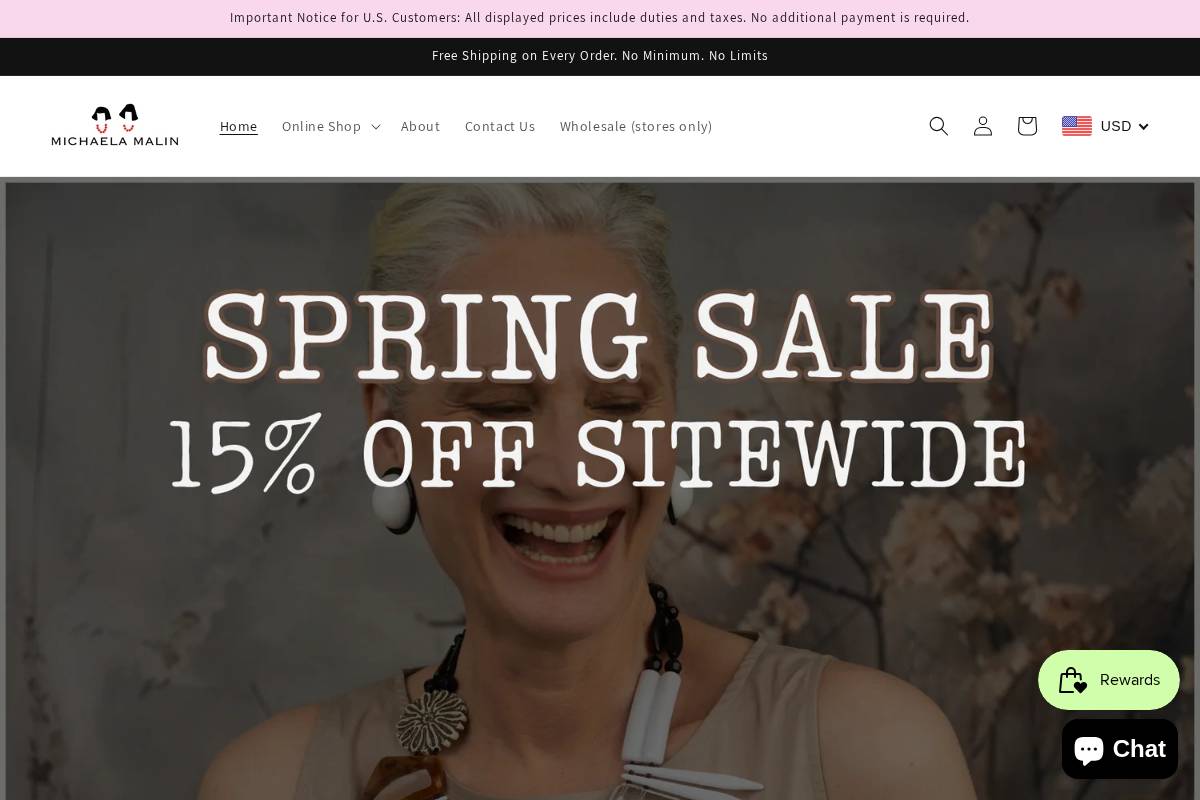
Task: Open the search magnifier icon
Action: pyautogui.click(x=938, y=126)
